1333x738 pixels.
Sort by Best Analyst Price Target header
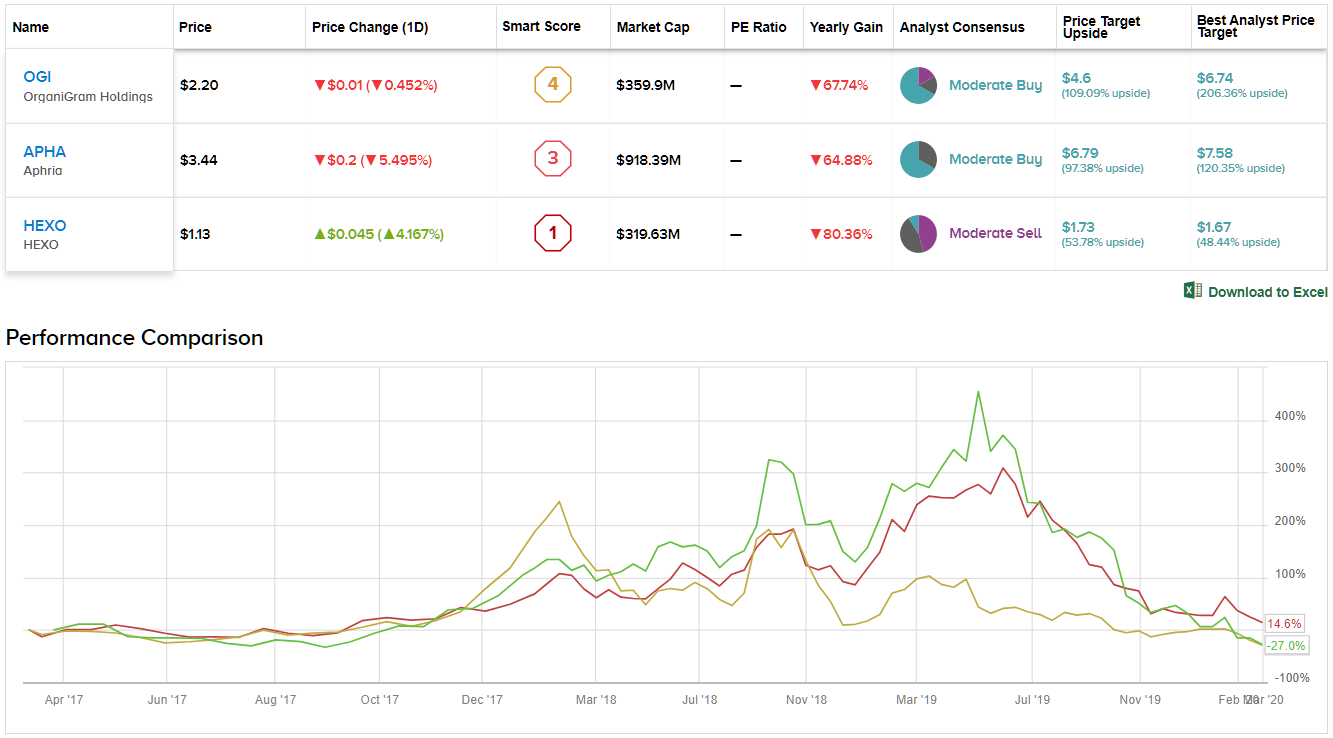(1256, 27)
